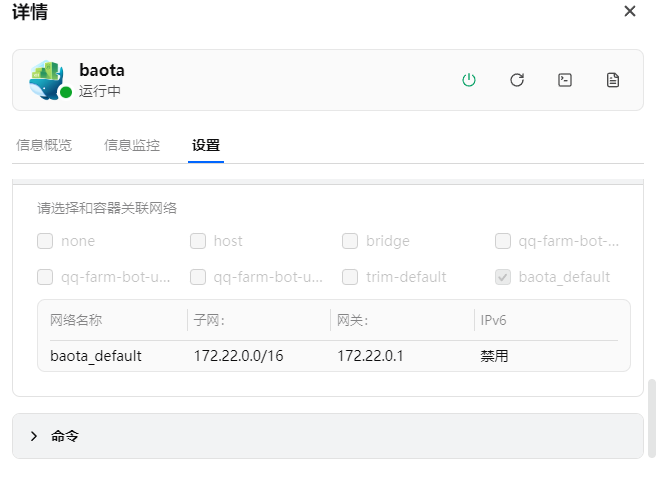Uncheck the baota_default network checkbox

[x=503, y=277]
